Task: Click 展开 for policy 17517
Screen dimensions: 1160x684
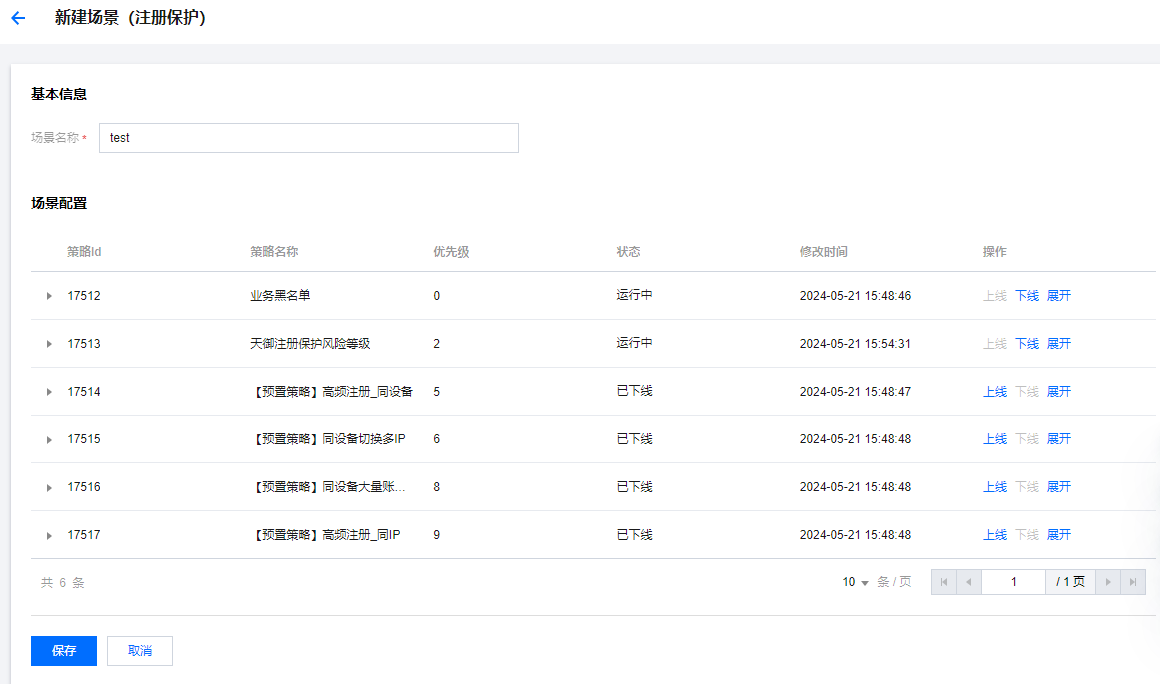Action: (1059, 535)
